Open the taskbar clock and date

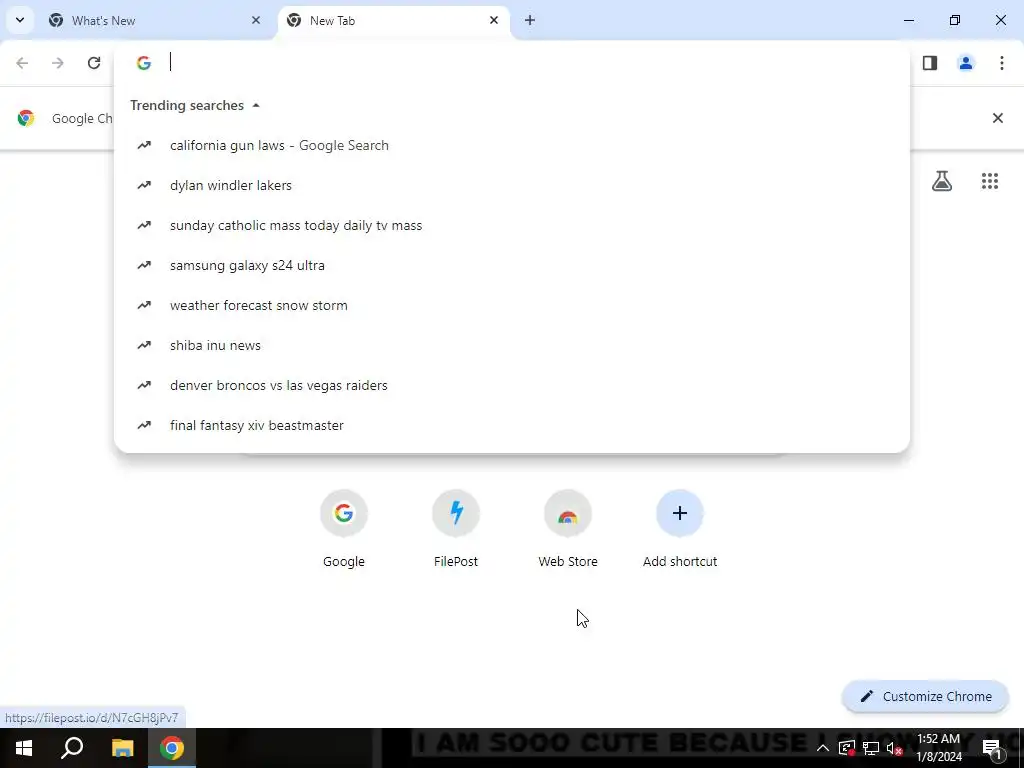[x=938, y=748]
